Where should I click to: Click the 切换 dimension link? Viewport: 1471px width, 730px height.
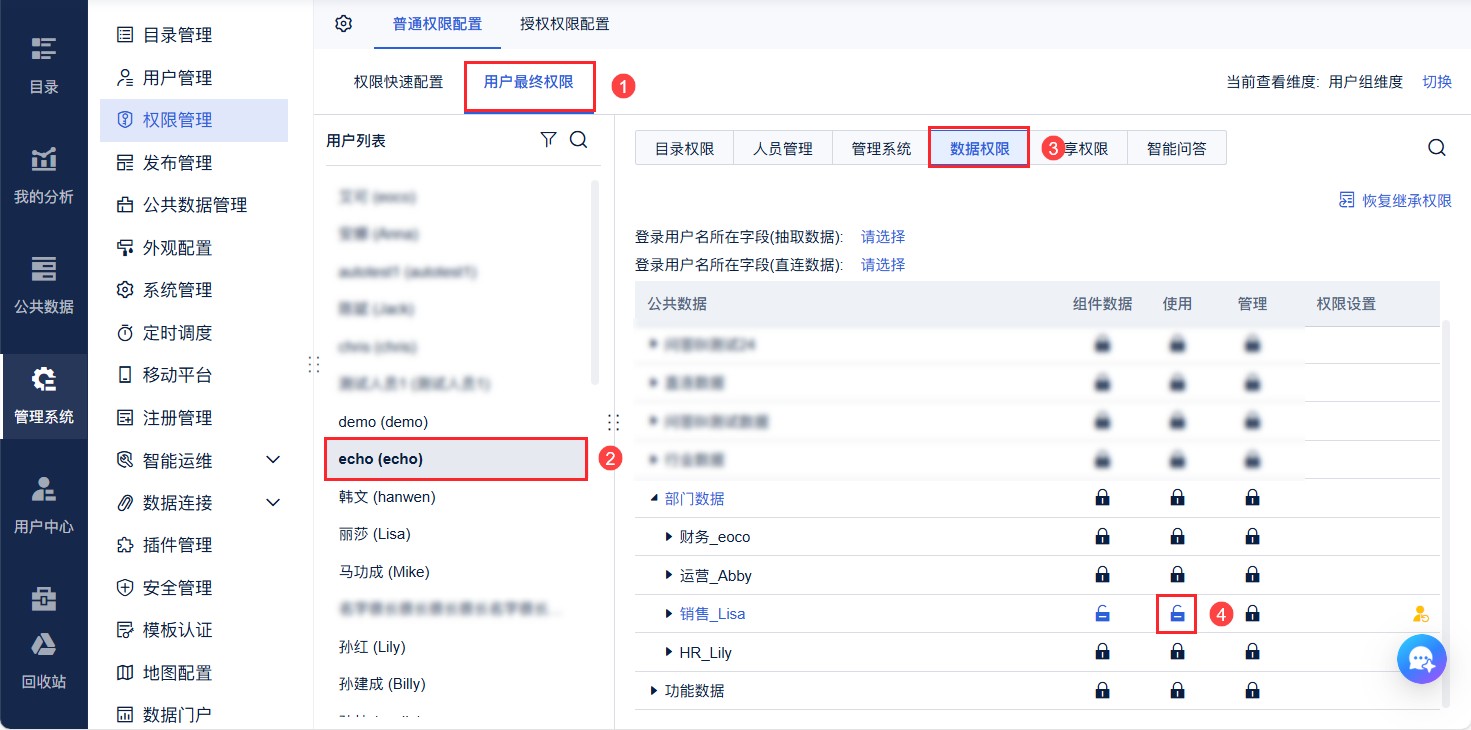pos(1437,82)
